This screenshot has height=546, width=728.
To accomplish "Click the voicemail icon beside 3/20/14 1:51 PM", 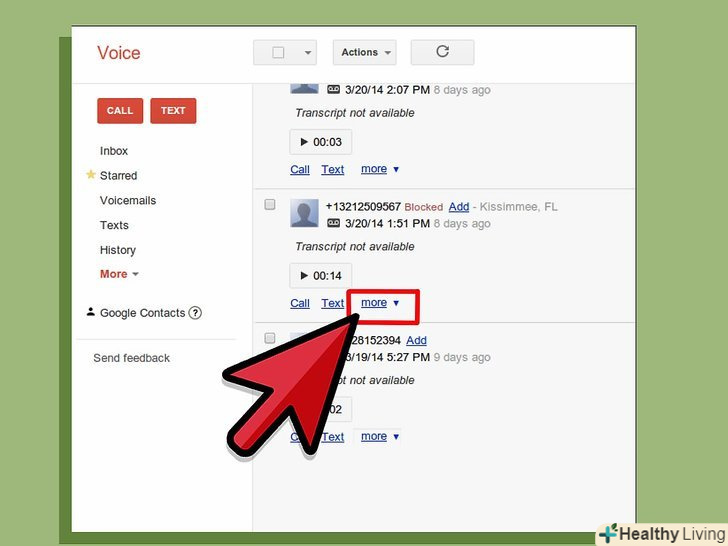I will point(333,223).
